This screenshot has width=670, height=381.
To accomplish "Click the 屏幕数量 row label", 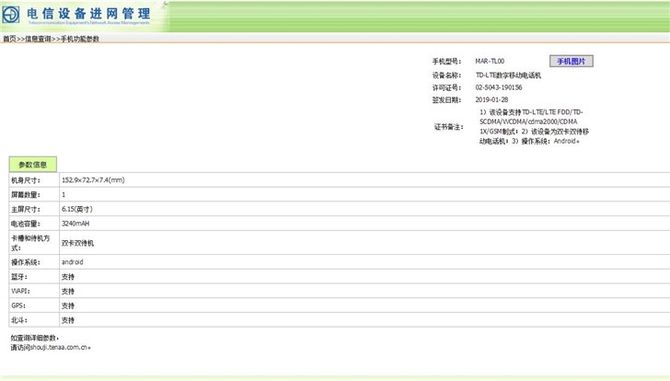I will pos(26,195).
